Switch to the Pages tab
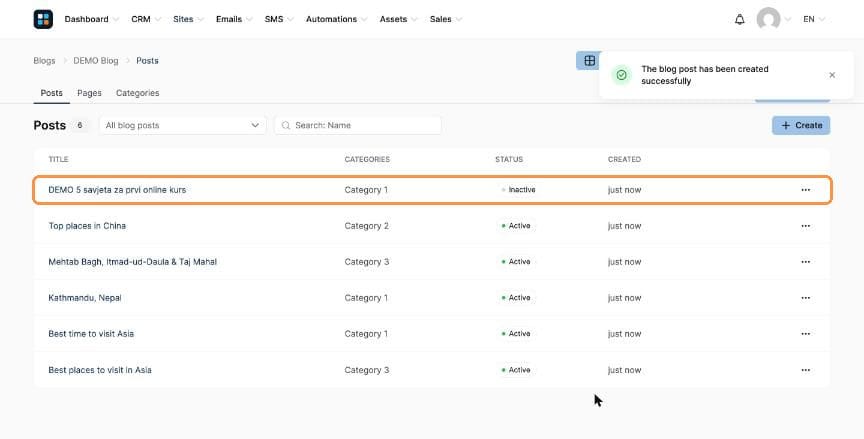 coord(89,93)
